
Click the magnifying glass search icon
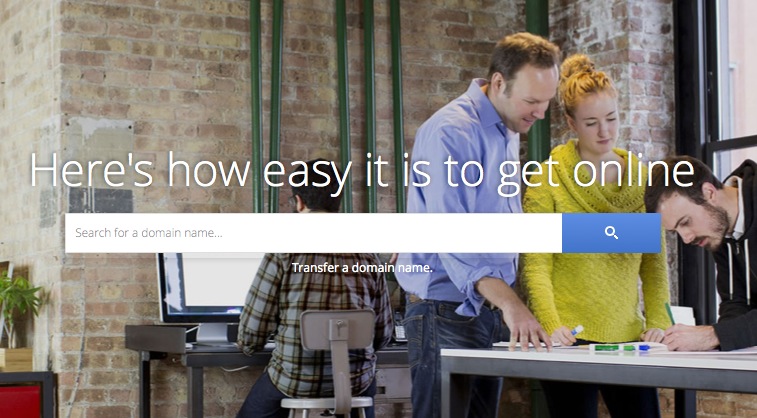click(x=611, y=233)
